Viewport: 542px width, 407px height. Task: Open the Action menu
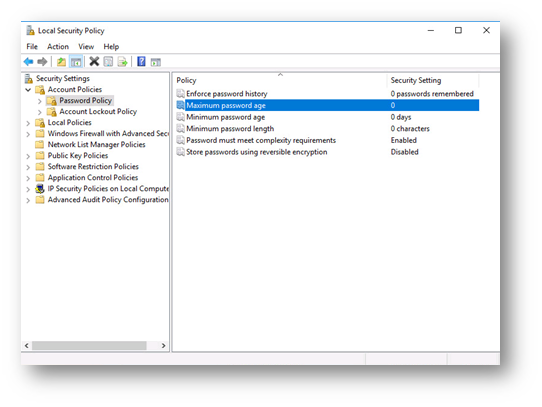coord(58,46)
